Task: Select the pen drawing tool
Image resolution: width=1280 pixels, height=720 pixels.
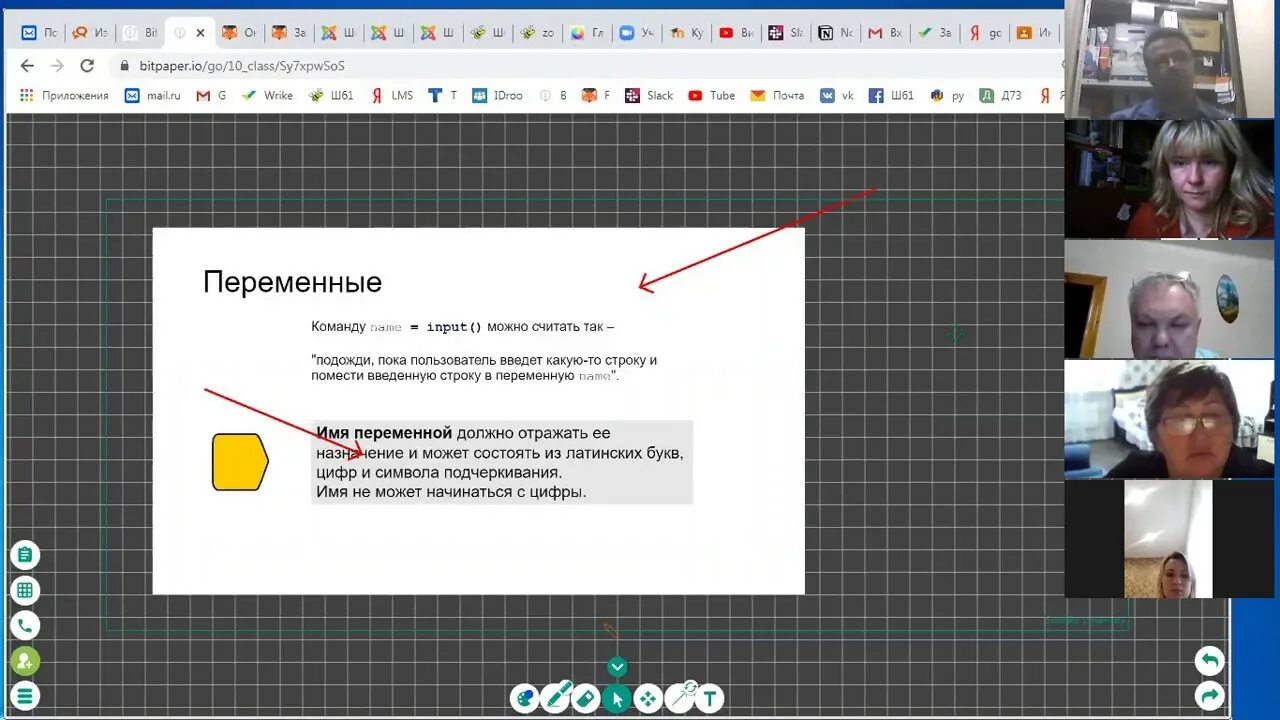Action: pos(556,697)
